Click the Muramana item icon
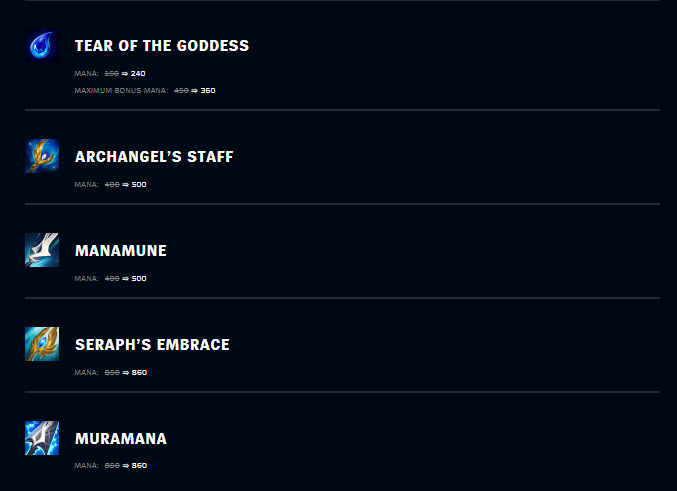Screen dimensions: 677x491 pyautogui.click(x=42, y=438)
